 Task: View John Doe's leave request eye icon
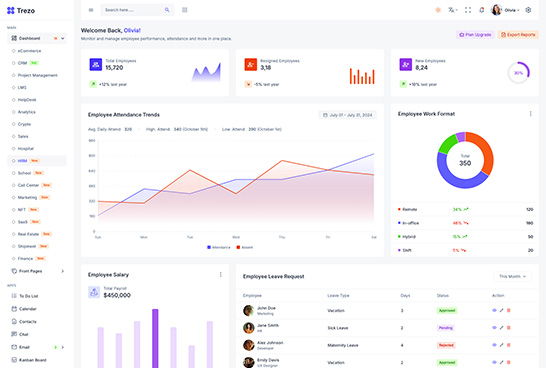(x=494, y=310)
